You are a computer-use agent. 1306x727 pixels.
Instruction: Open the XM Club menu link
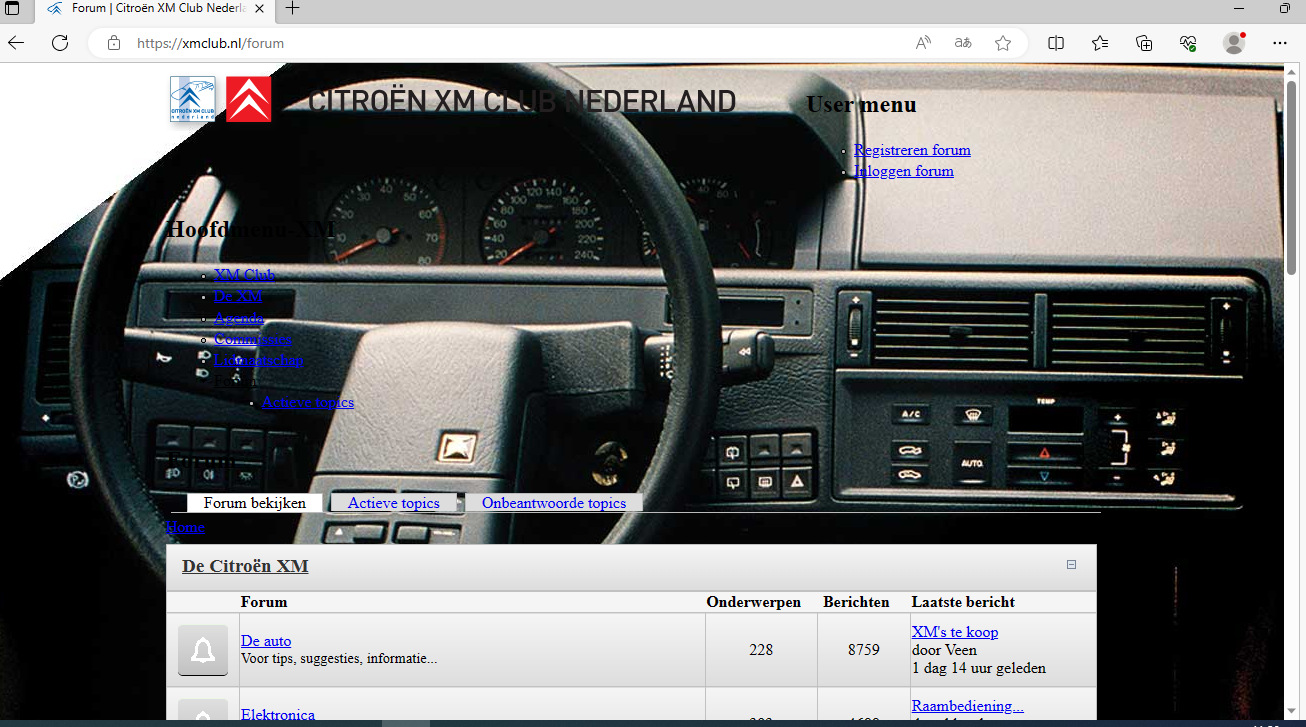[245, 275]
